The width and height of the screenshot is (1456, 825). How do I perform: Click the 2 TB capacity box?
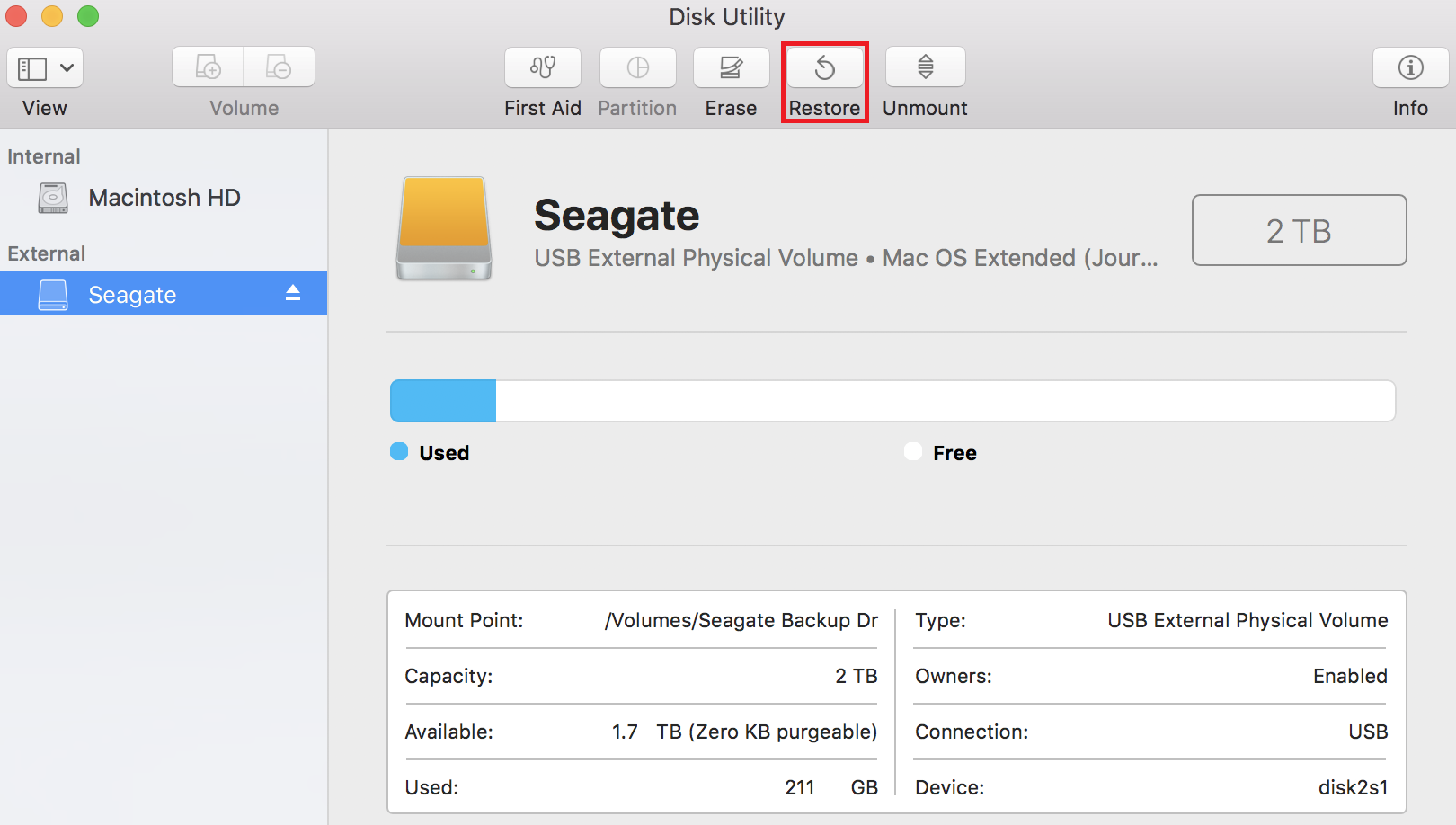click(x=1300, y=230)
